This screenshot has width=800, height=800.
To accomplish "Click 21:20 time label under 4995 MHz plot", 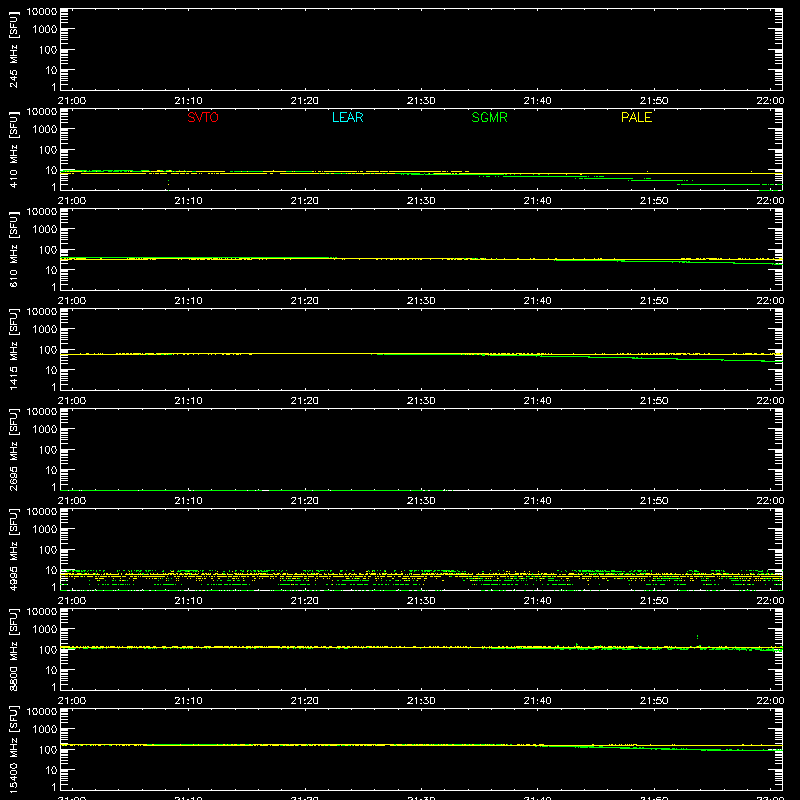I will [x=305, y=601].
